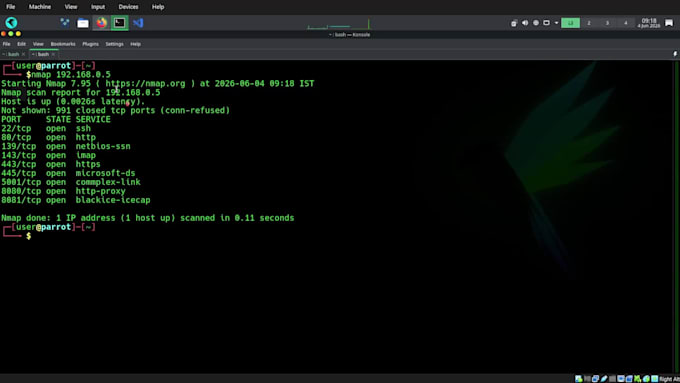Click the 'Not shown: 991 closed' line

115,110
